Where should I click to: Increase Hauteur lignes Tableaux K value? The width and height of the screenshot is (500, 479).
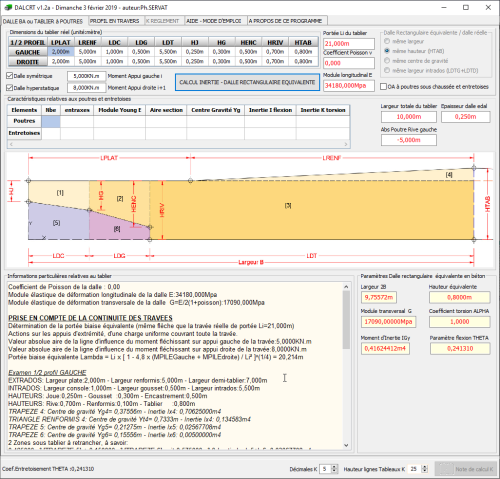[425, 467]
